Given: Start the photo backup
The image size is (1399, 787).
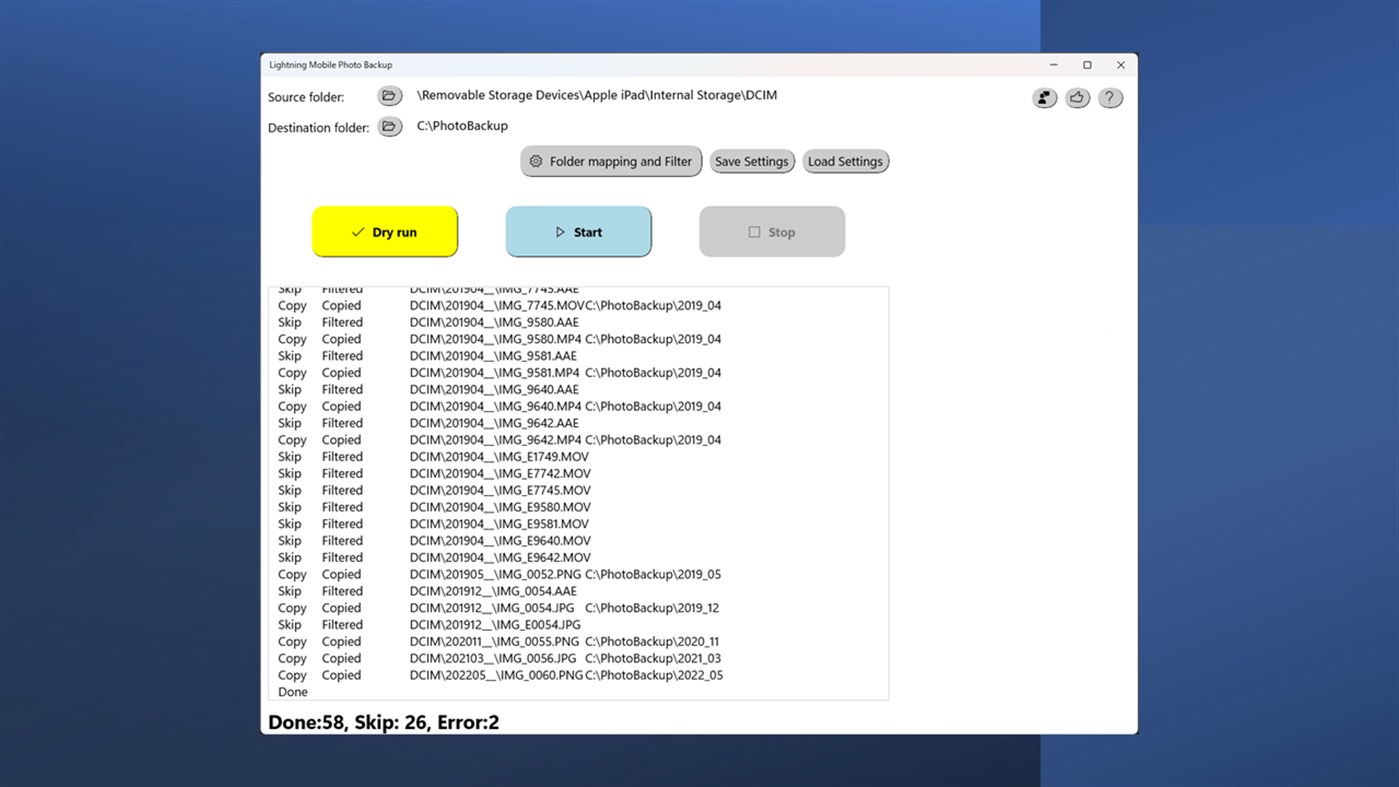Looking at the screenshot, I should click(x=578, y=231).
